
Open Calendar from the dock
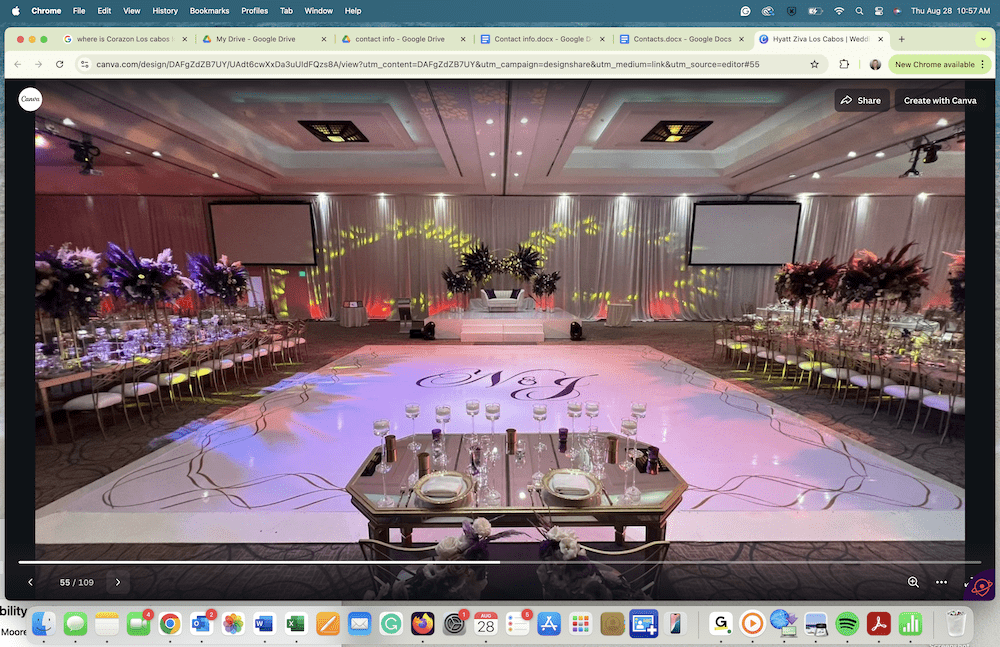pyautogui.click(x=485, y=623)
